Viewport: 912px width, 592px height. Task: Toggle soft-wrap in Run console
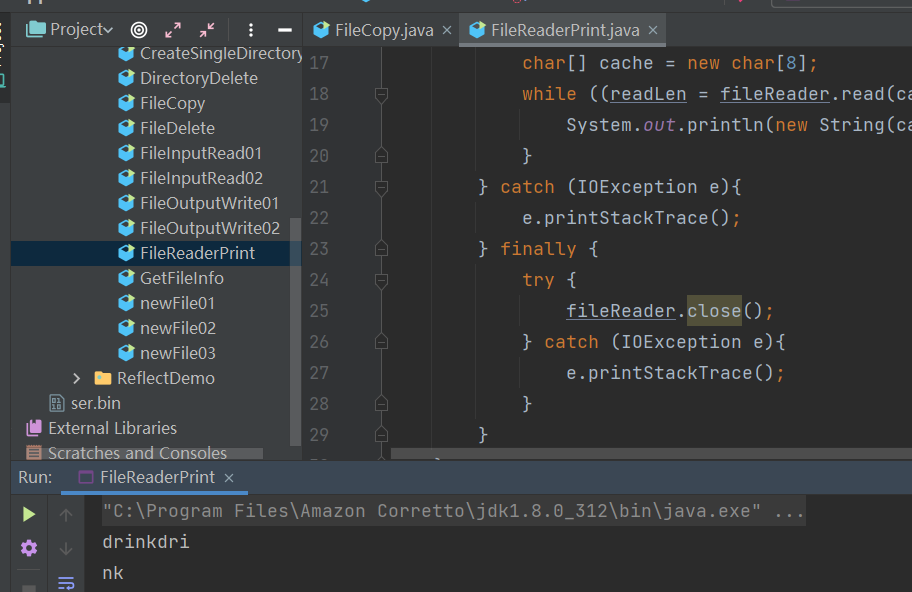coord(66,582)
